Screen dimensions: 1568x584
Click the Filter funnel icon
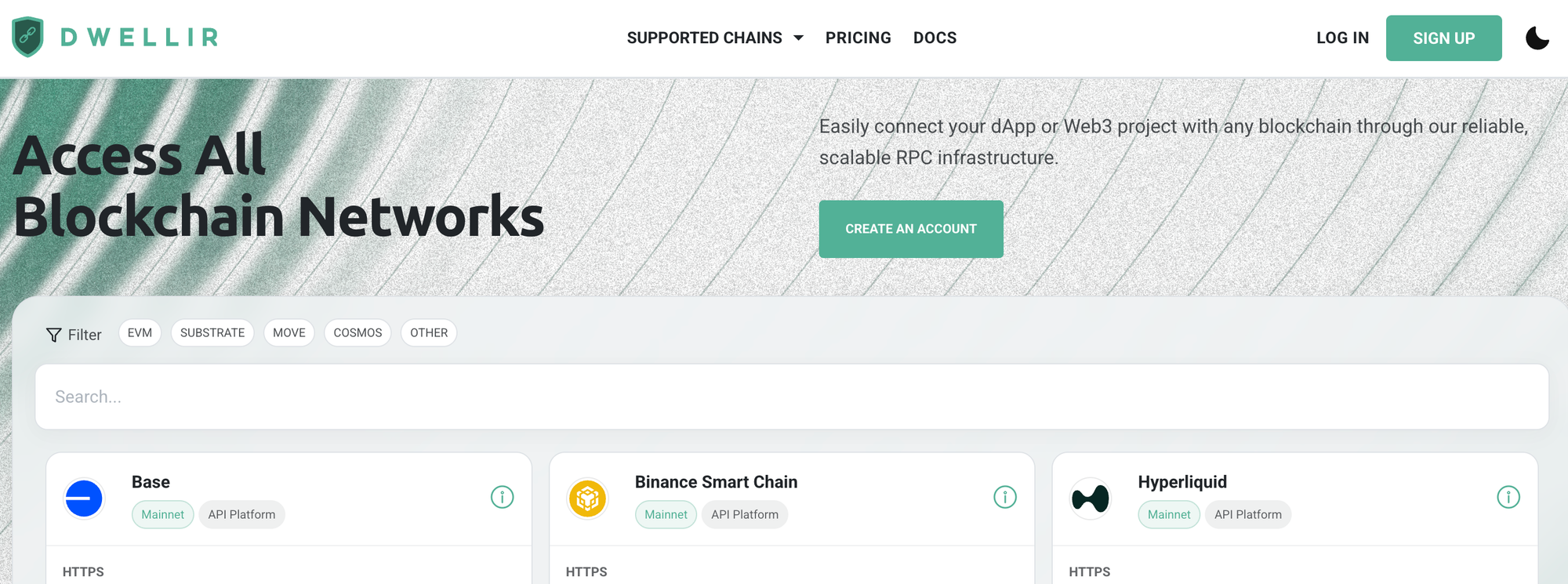(54, 335)
